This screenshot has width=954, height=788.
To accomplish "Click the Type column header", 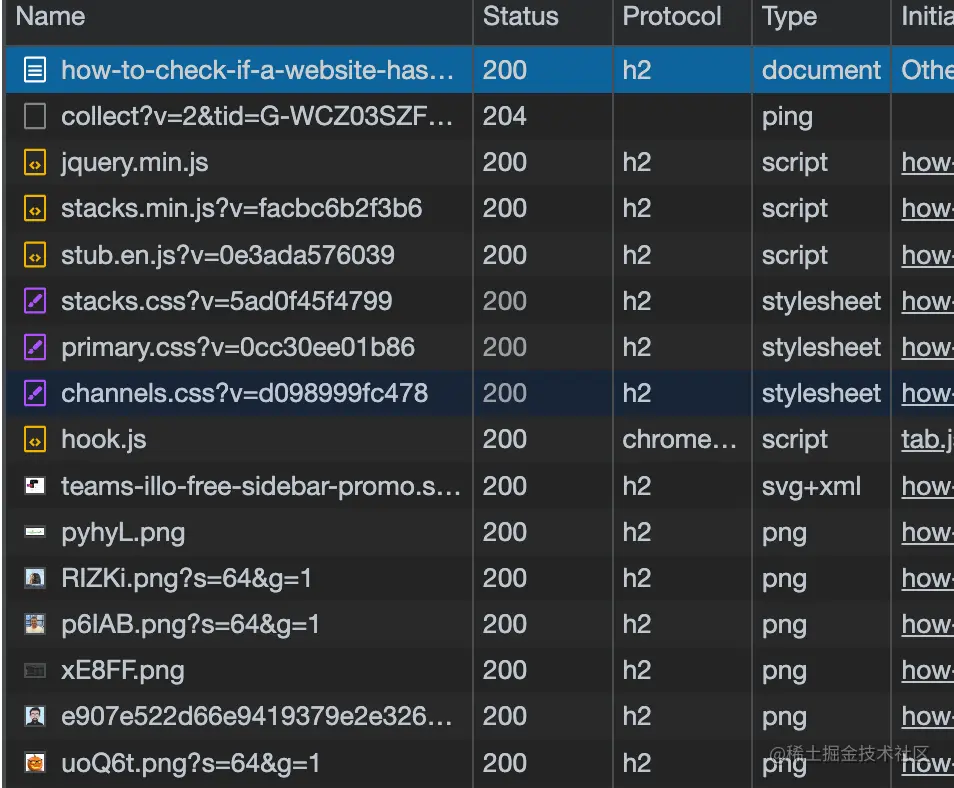I will 789,16.
